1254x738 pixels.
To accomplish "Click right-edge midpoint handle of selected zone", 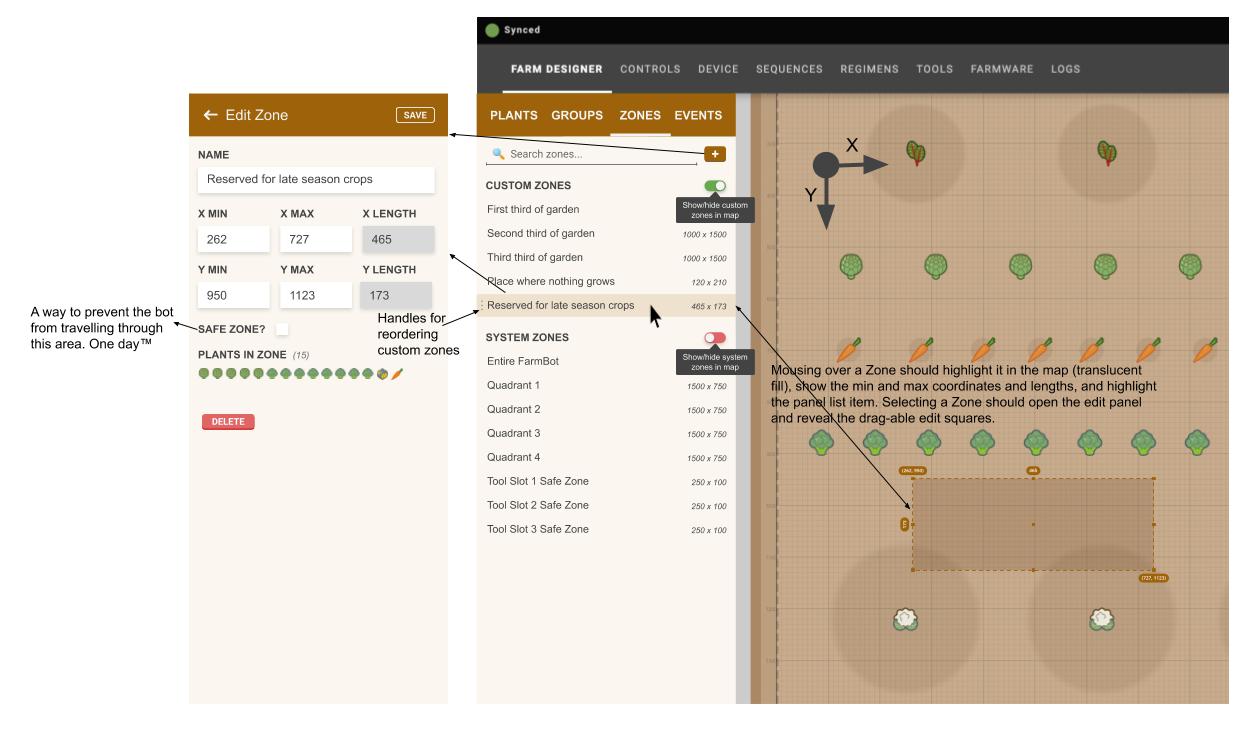I will point(1154,524).
